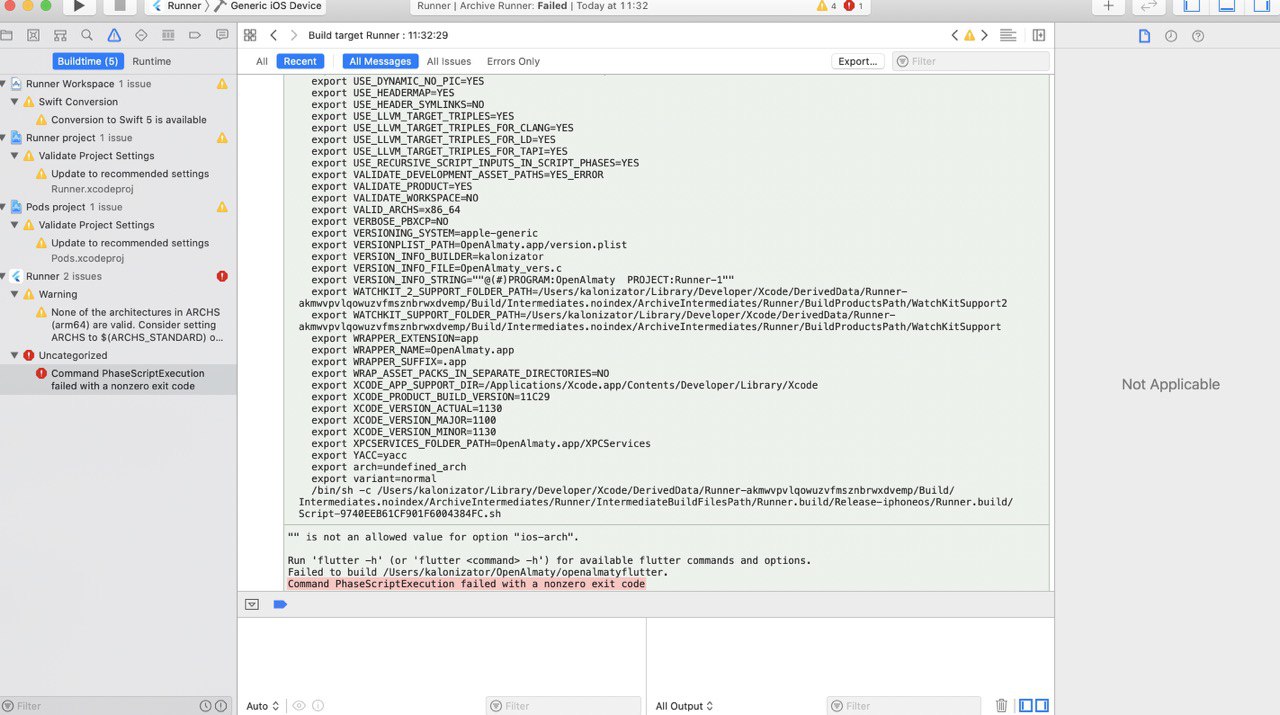Viewport: 1280px width, 715px height.
Task: Click the Export... button
Action: [x=858, y=61]
